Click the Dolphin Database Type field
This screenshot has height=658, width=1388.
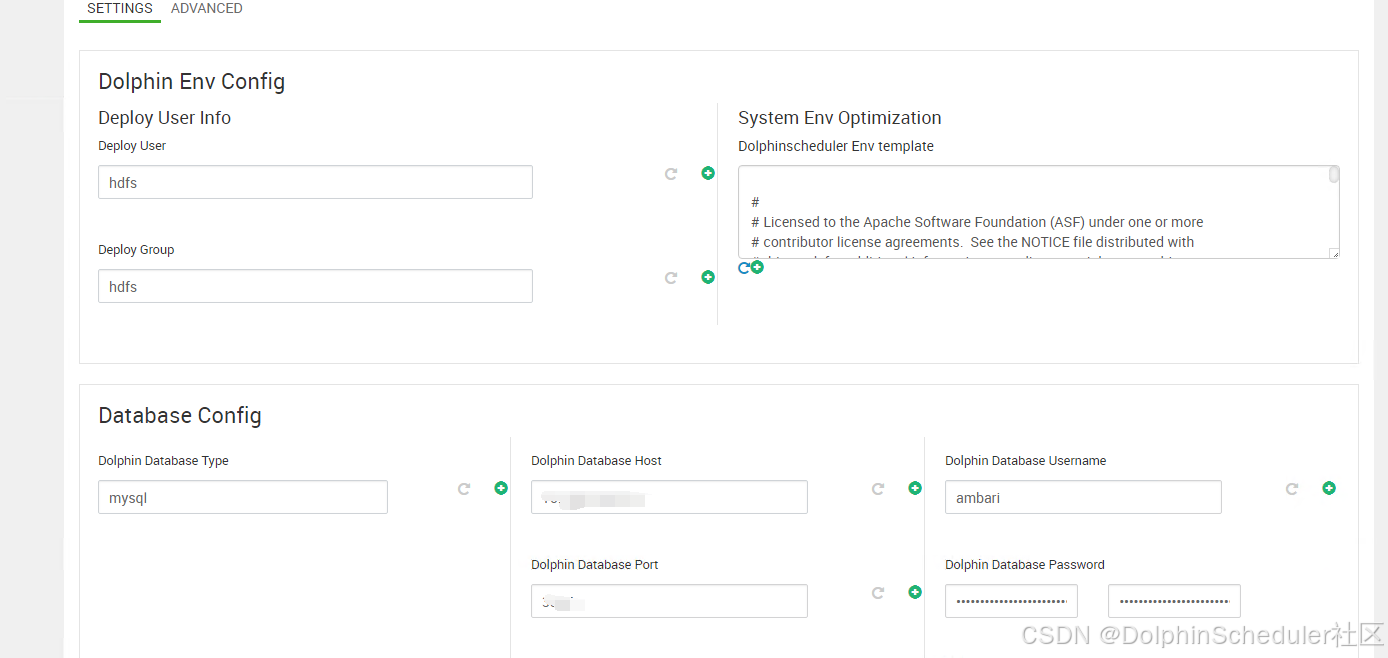coord(243,497)
